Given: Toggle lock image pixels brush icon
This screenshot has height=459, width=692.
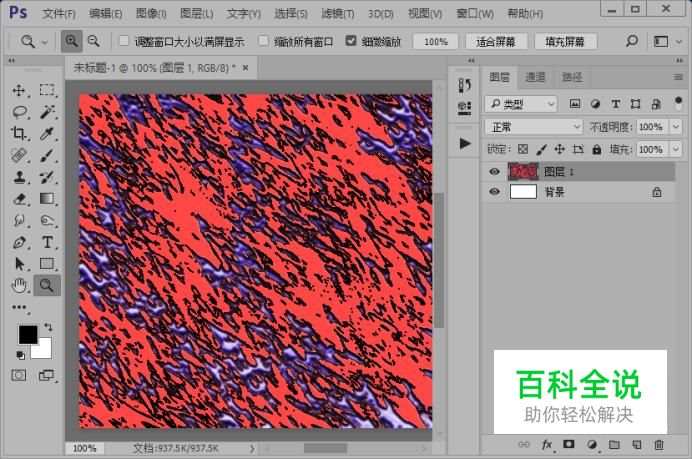Looking at the screenshot, I should point(541,150).
